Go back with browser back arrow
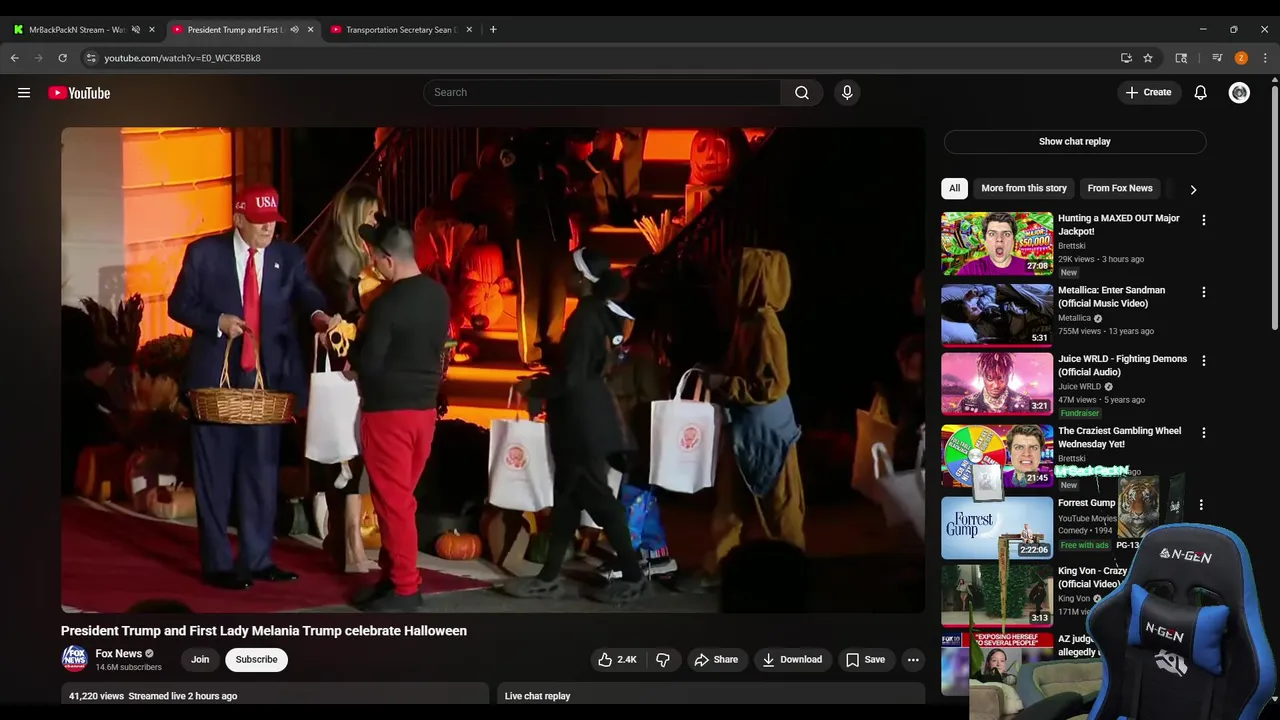This screenshot has height=720, width=1280. [x=15, y=58]
